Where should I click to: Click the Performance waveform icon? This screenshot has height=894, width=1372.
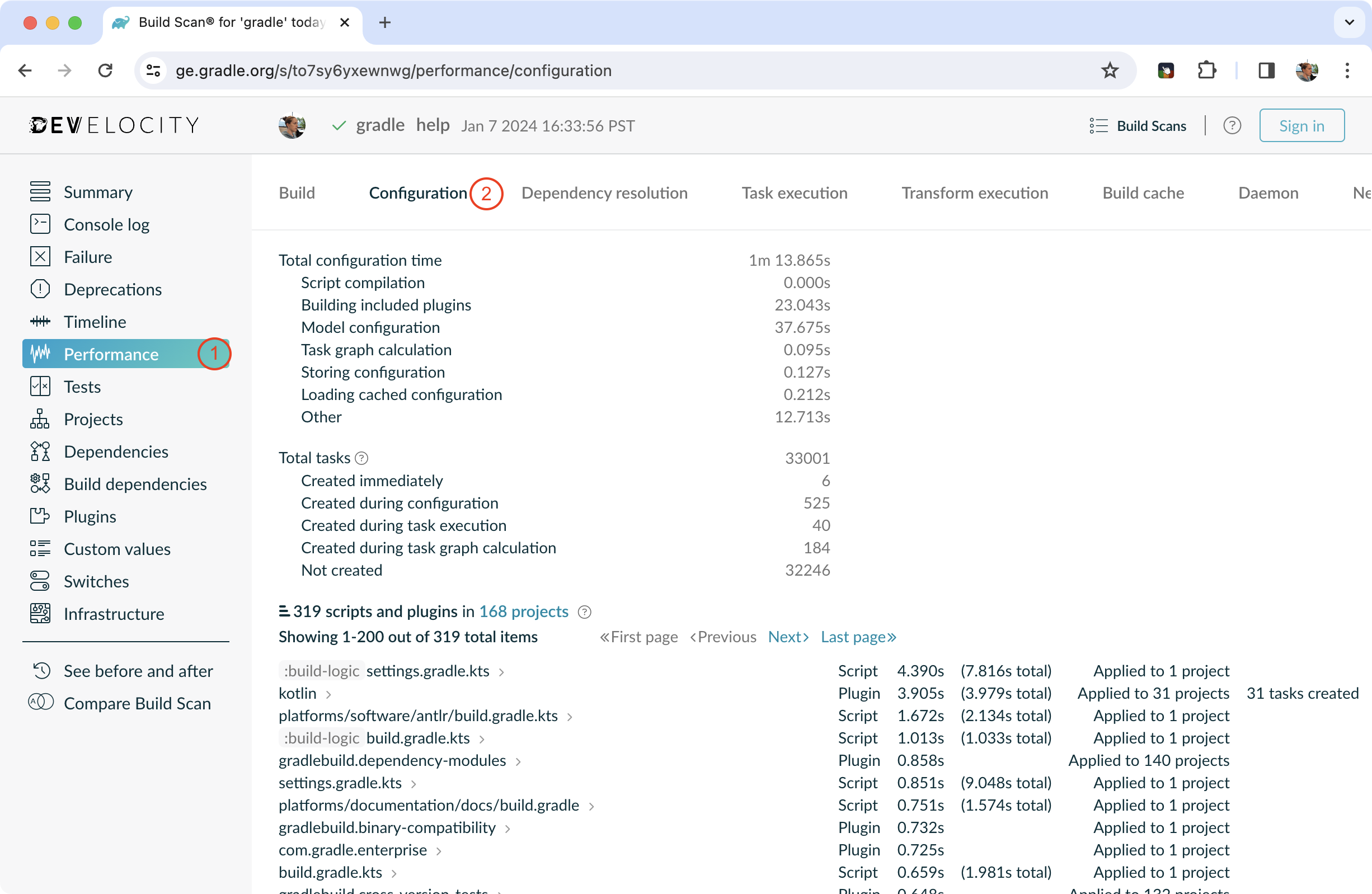coord(40,354)
